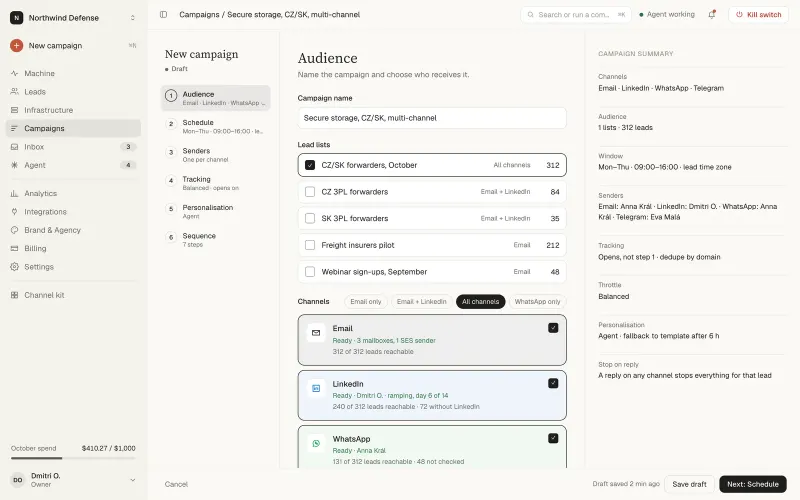Click the Northwind Defense workspace logo
Image resolution: width=800 pixels, height=500 pixels.
click(x=16, y=18)
